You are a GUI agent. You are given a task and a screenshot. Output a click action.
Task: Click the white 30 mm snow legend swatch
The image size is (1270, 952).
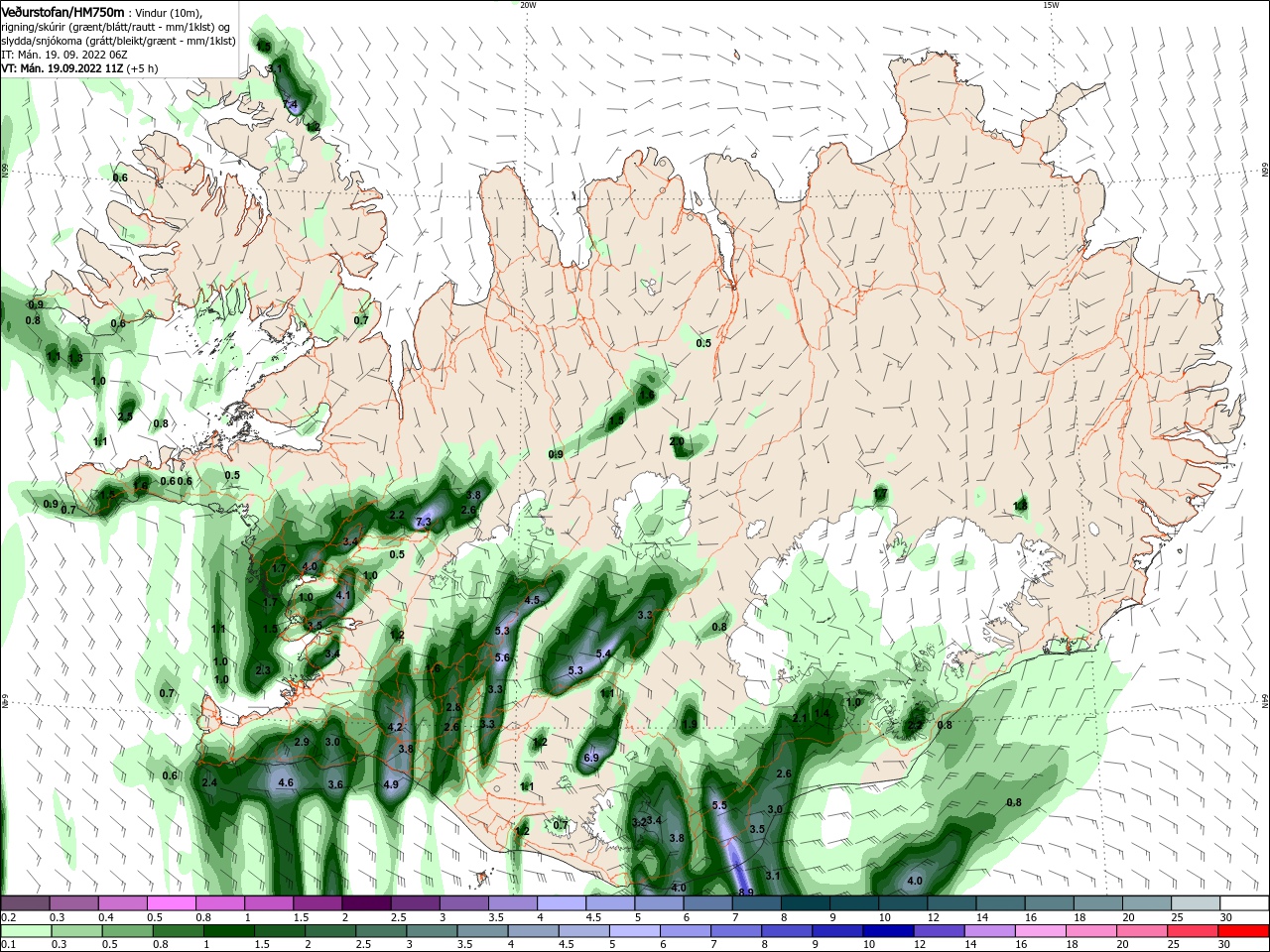(1245, 903)
